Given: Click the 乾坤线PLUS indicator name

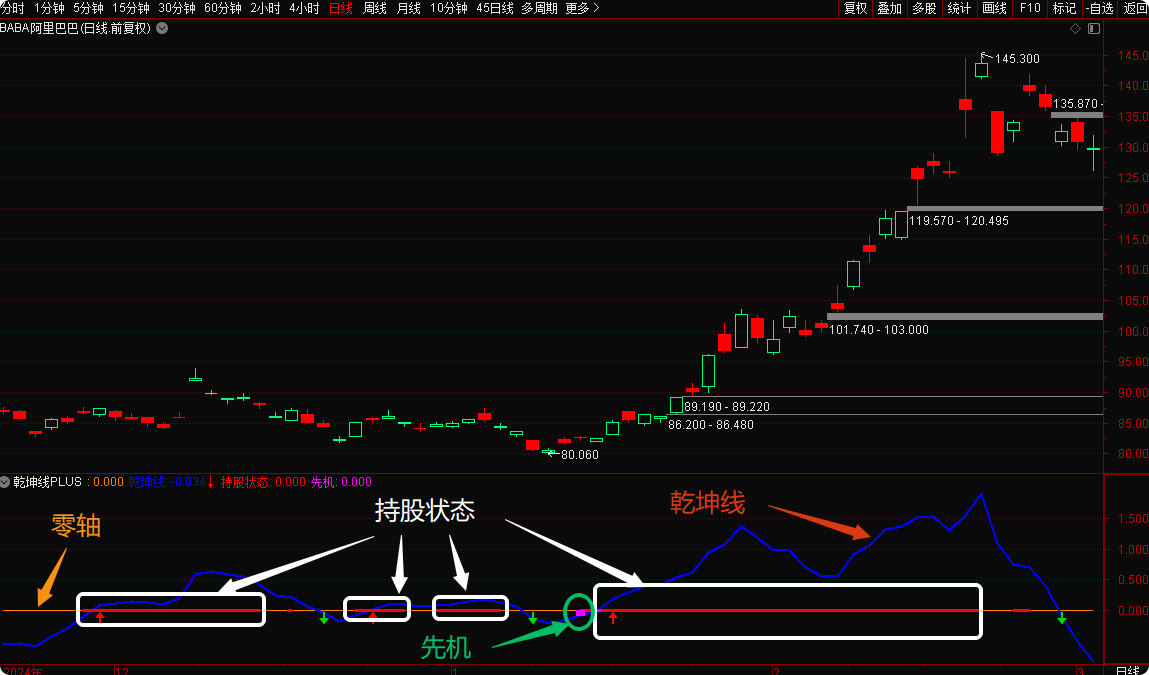Looking at the screenshot, I should click(48, 482).
